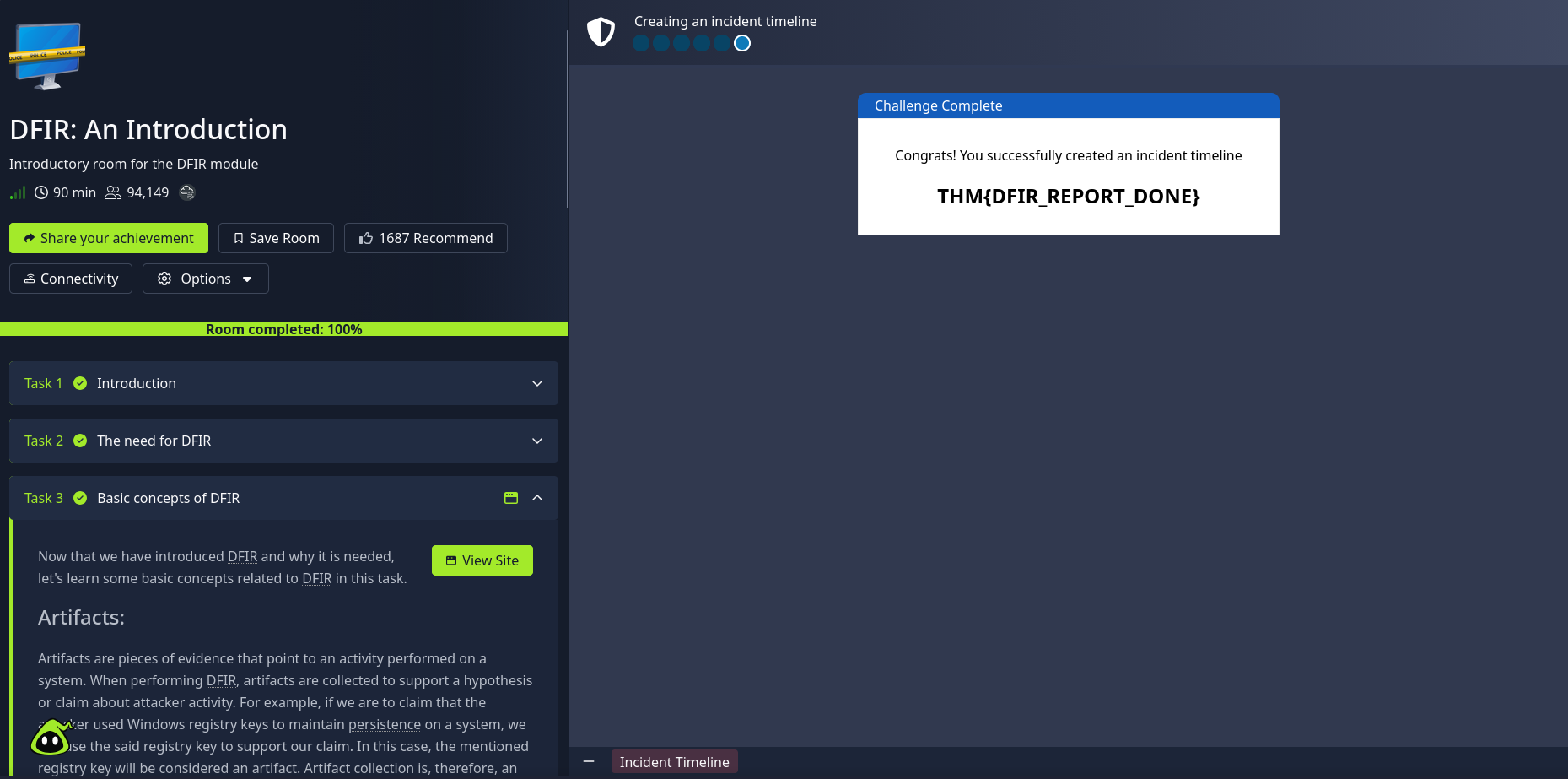Click the Congrats message text

coord(1069,155)
